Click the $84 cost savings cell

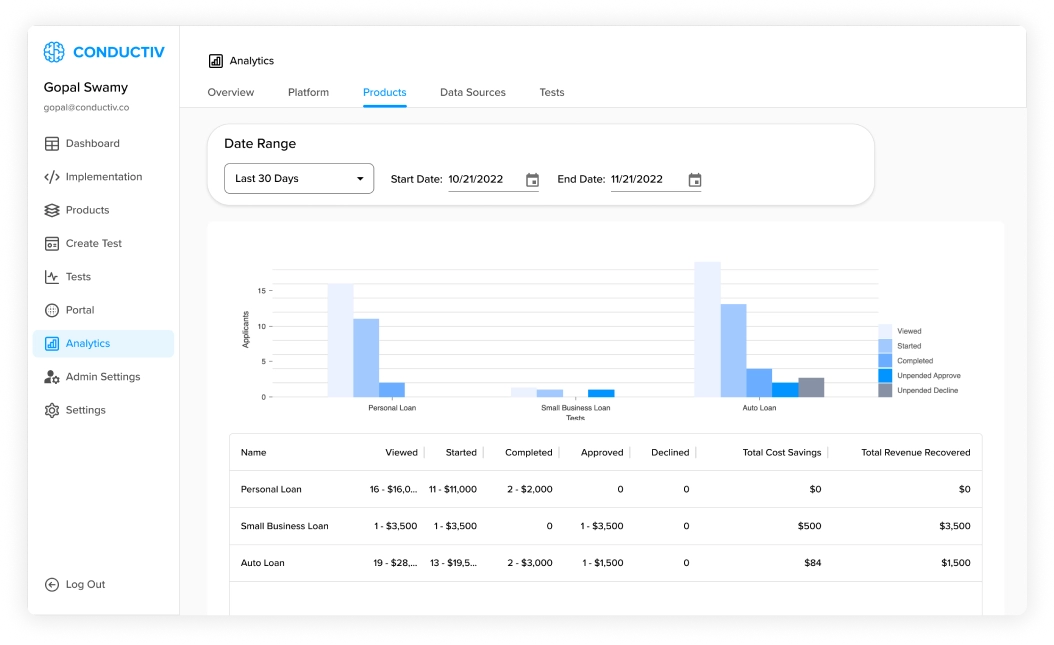(x=813, y=563)
